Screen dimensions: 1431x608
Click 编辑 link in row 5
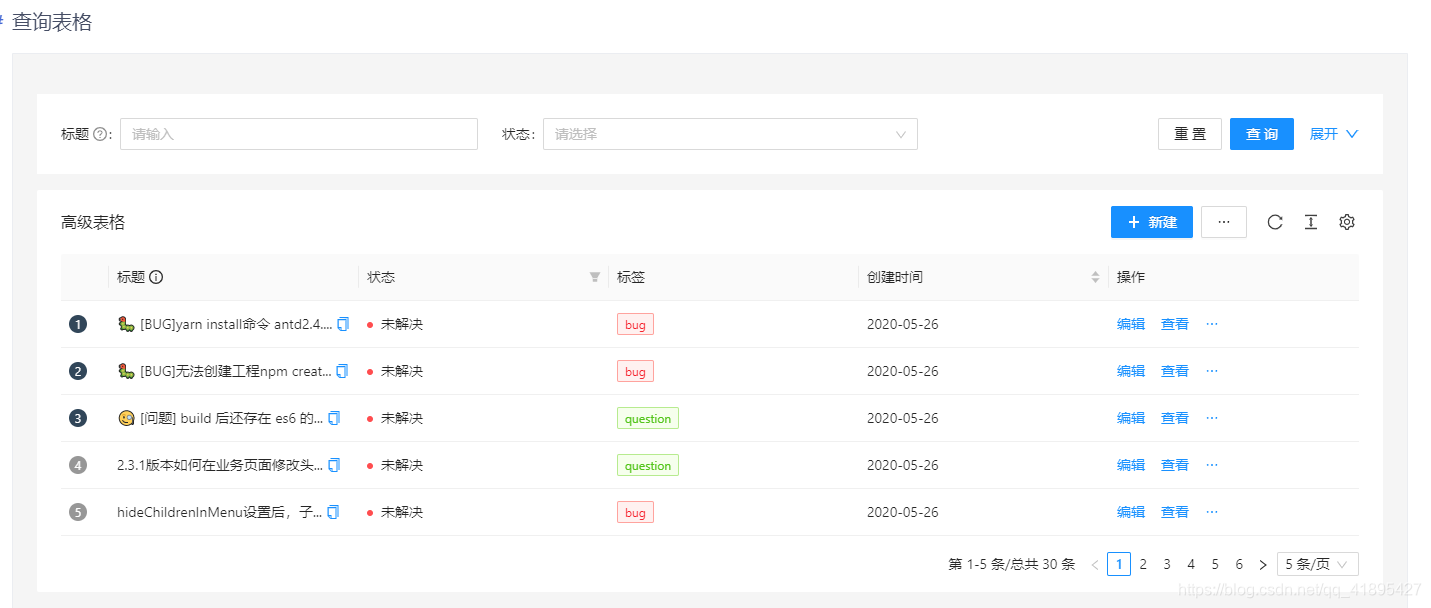tap(1131, 512)
